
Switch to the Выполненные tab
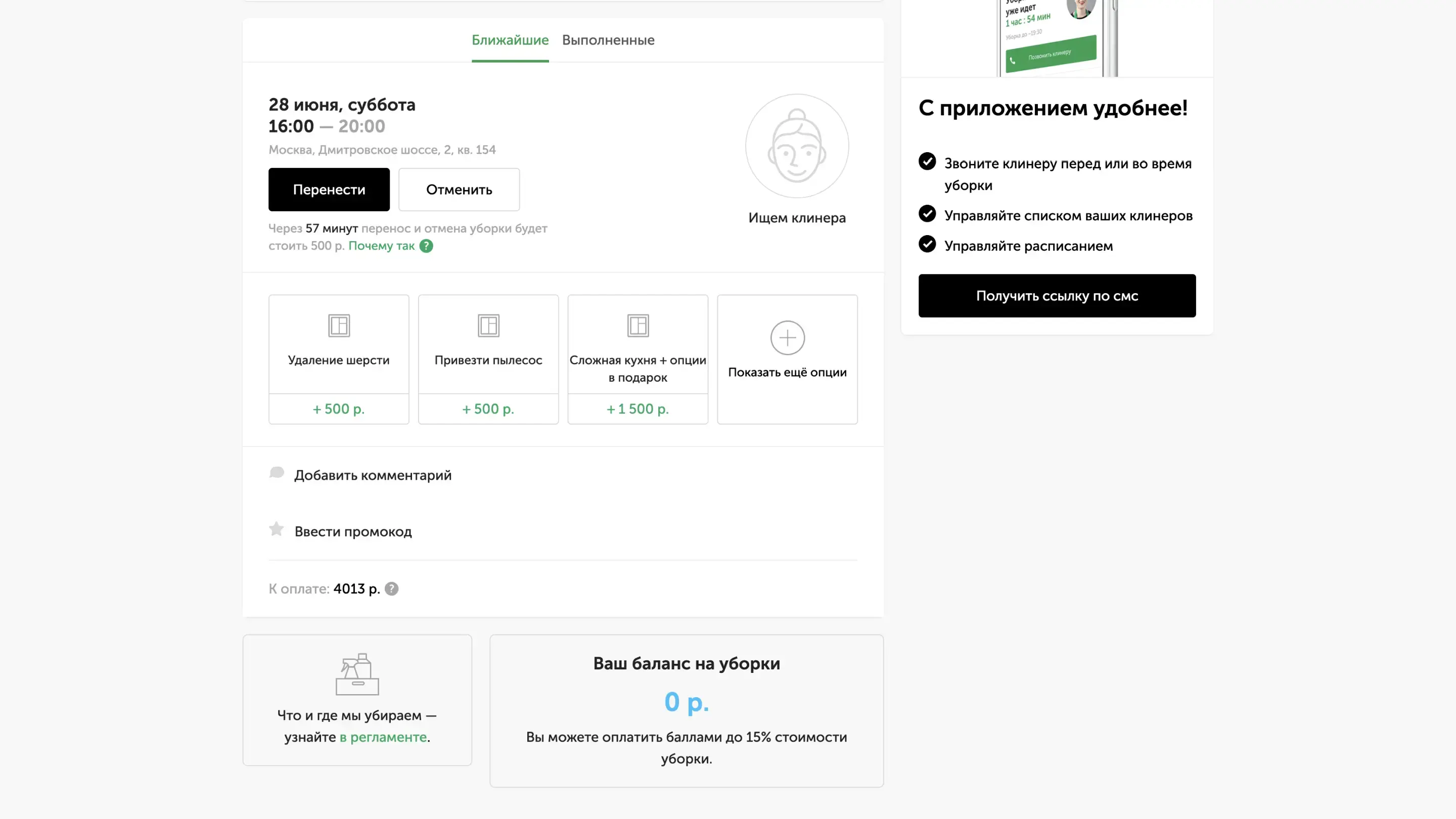[608, 40]
